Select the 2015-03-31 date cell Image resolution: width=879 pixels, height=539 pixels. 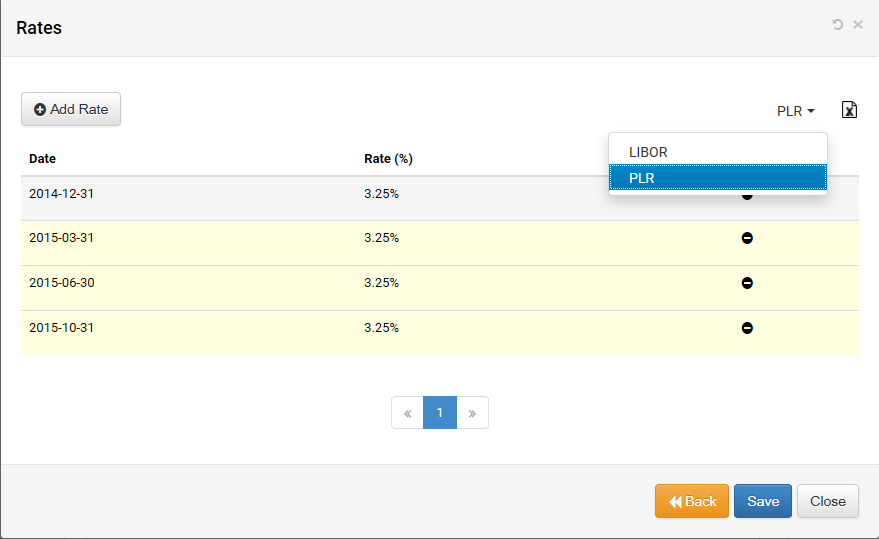click(61, 238)
